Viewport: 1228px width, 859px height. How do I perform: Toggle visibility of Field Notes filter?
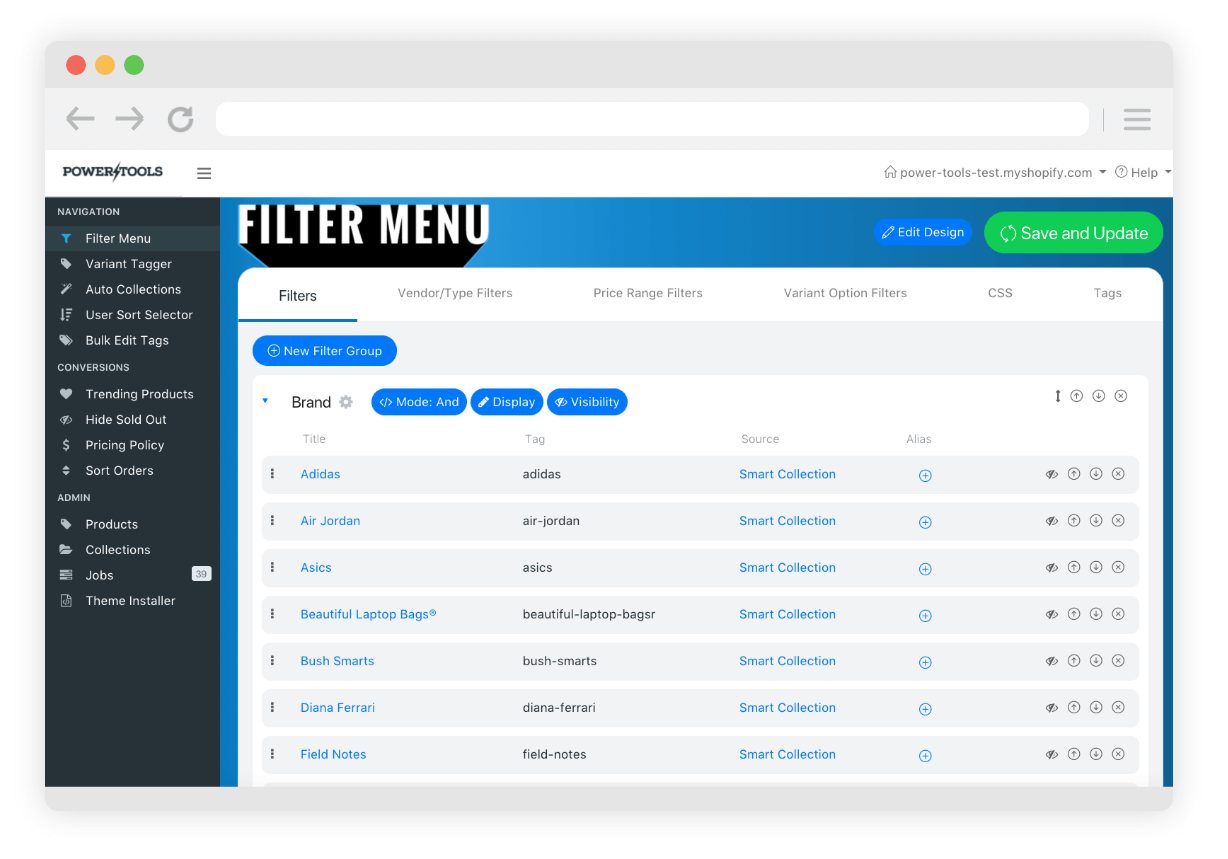[1052, 754]
